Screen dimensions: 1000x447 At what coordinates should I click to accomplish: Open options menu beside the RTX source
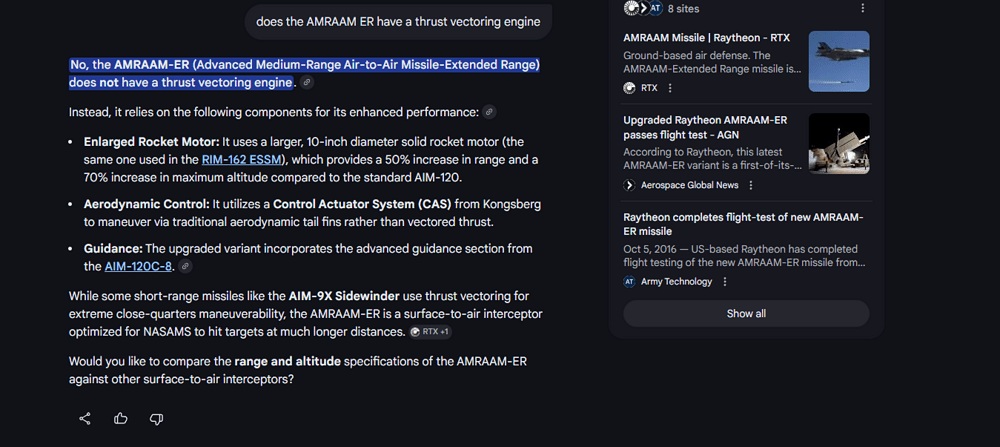point(670,88)
